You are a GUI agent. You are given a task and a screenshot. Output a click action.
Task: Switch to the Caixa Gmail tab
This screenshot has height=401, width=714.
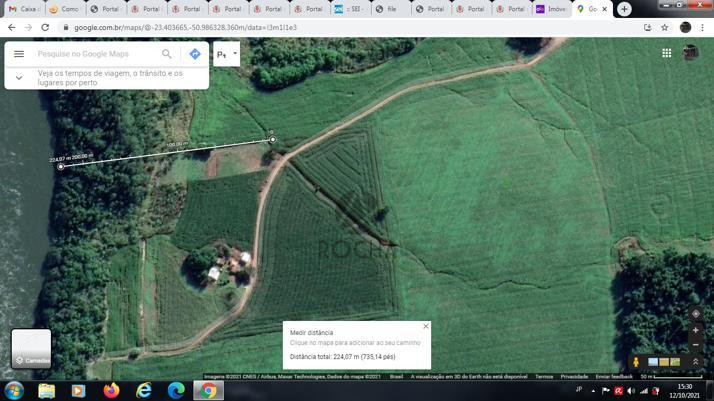(26, 9)
